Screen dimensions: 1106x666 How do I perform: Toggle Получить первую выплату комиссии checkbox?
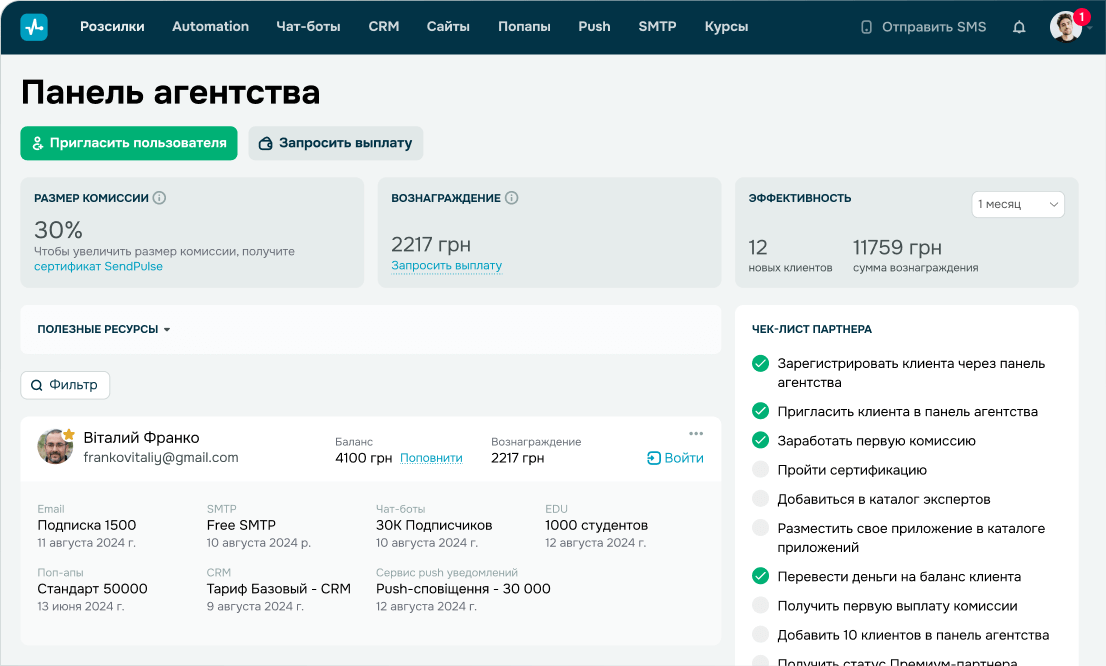[x=760, y=606]
